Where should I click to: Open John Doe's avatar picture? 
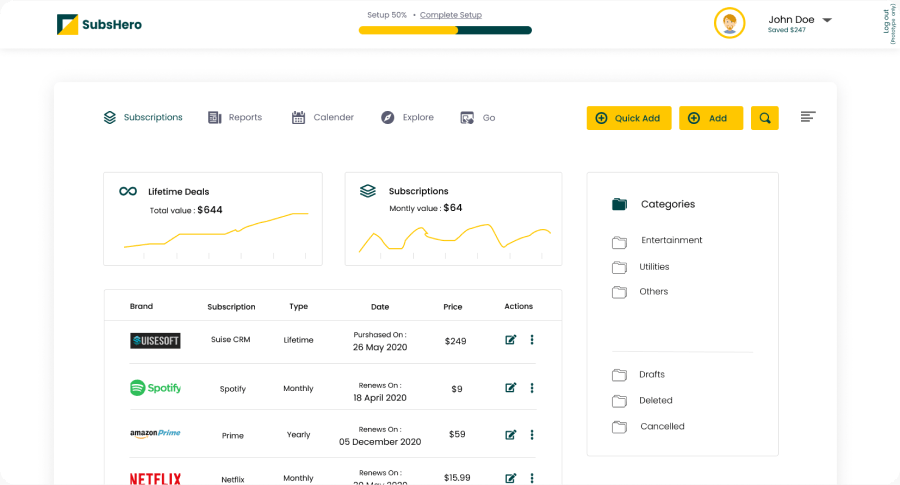(730, 24)
